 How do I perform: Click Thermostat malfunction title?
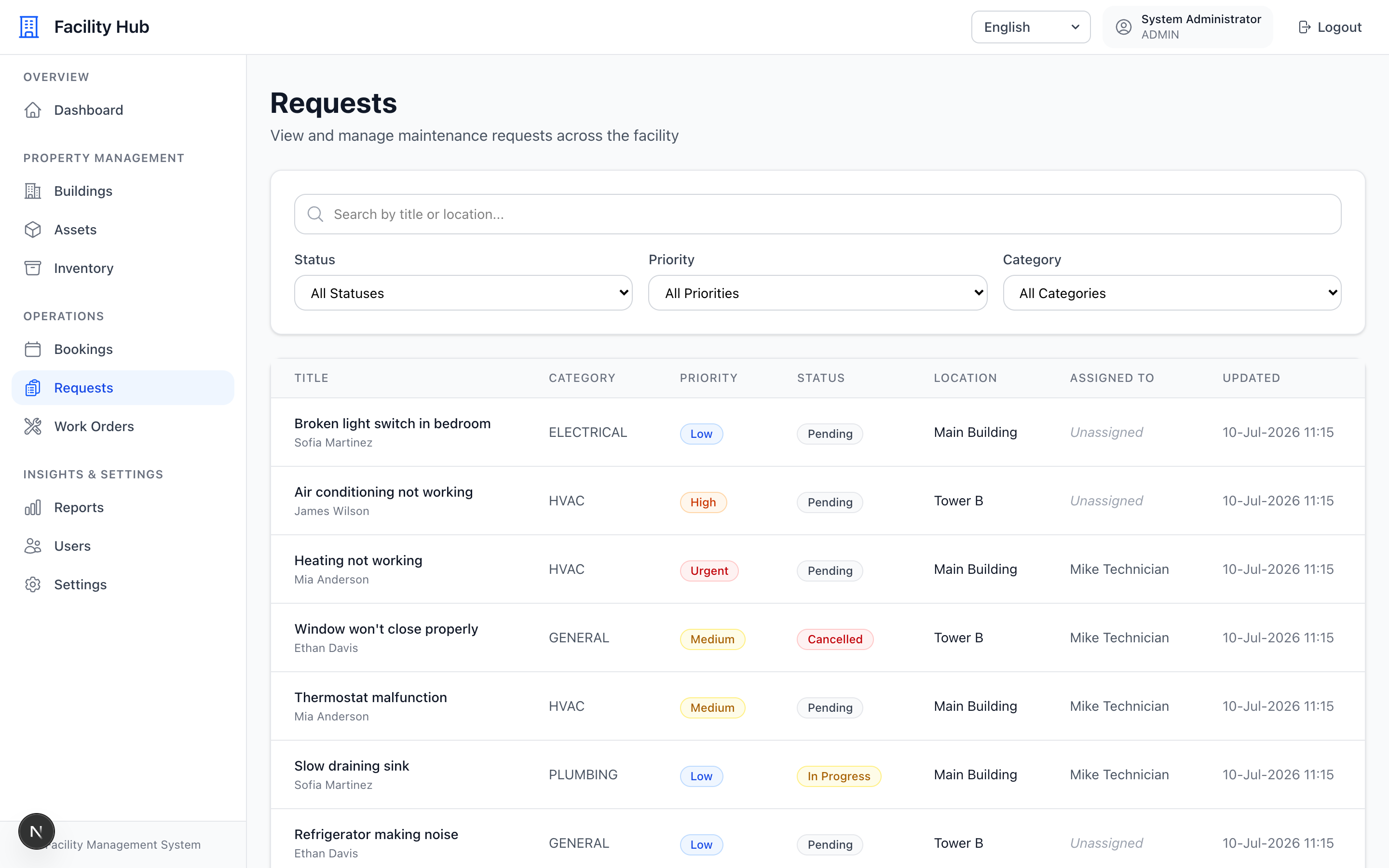[x=370, y=697]
